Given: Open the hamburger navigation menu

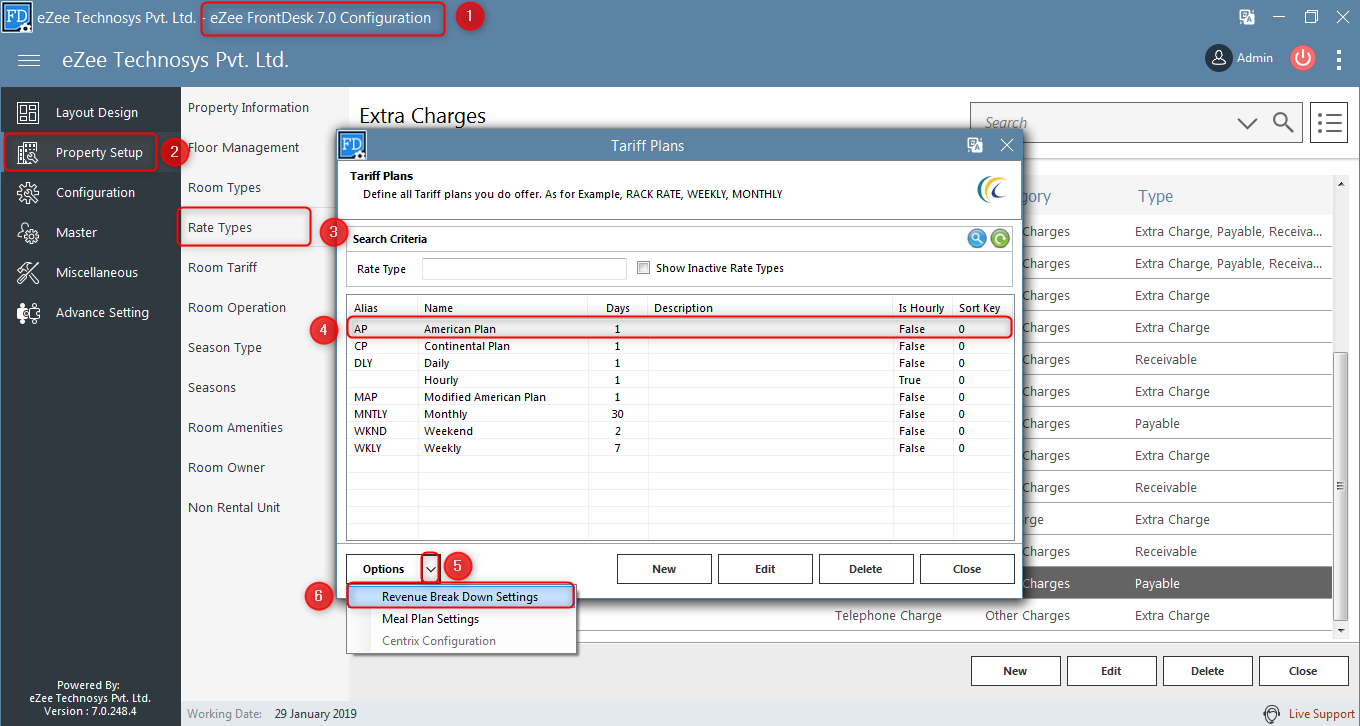Looking at the screenshot, I should [29, 61].
